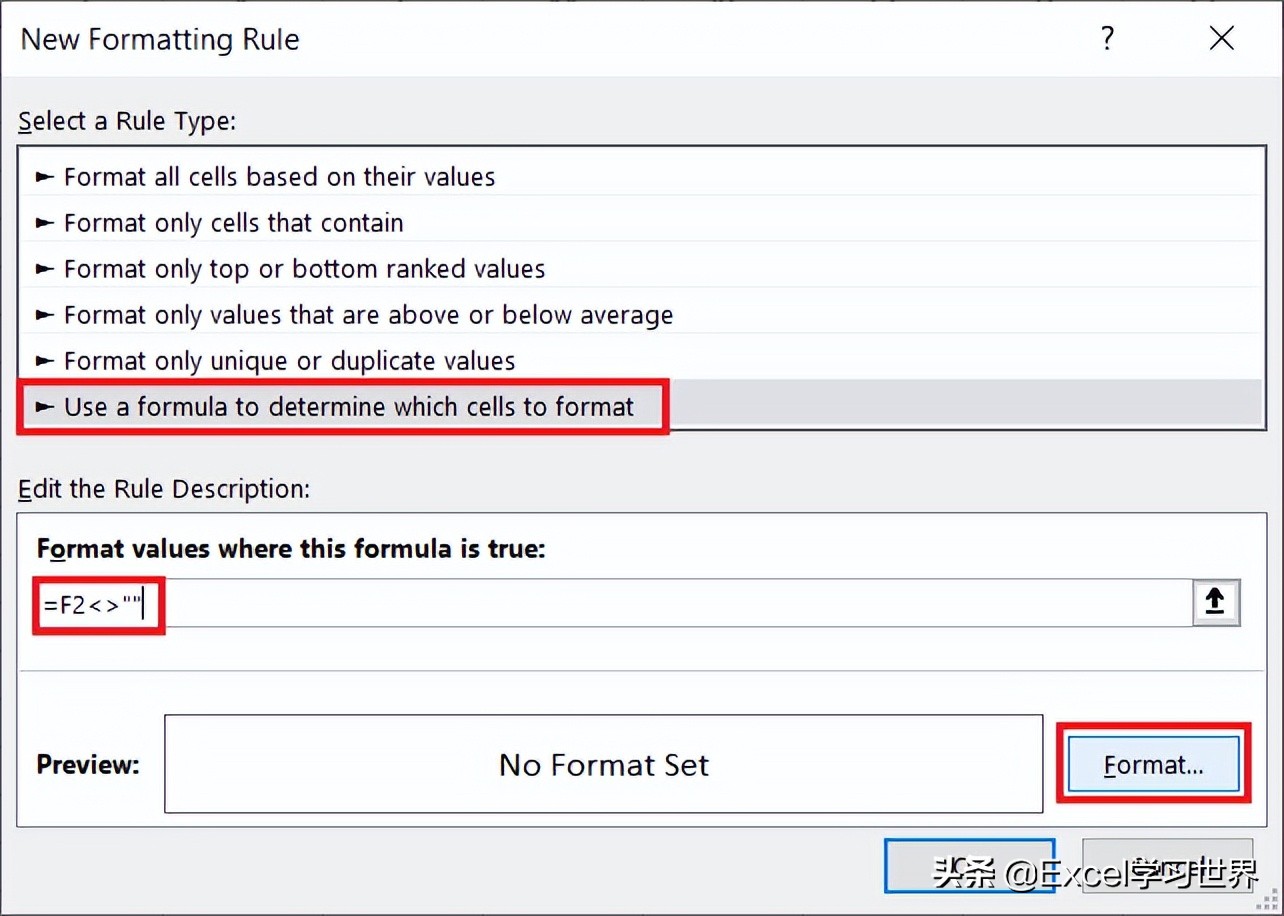Click the 'Select a Rule Type:' label

click(x=127, y=122)
